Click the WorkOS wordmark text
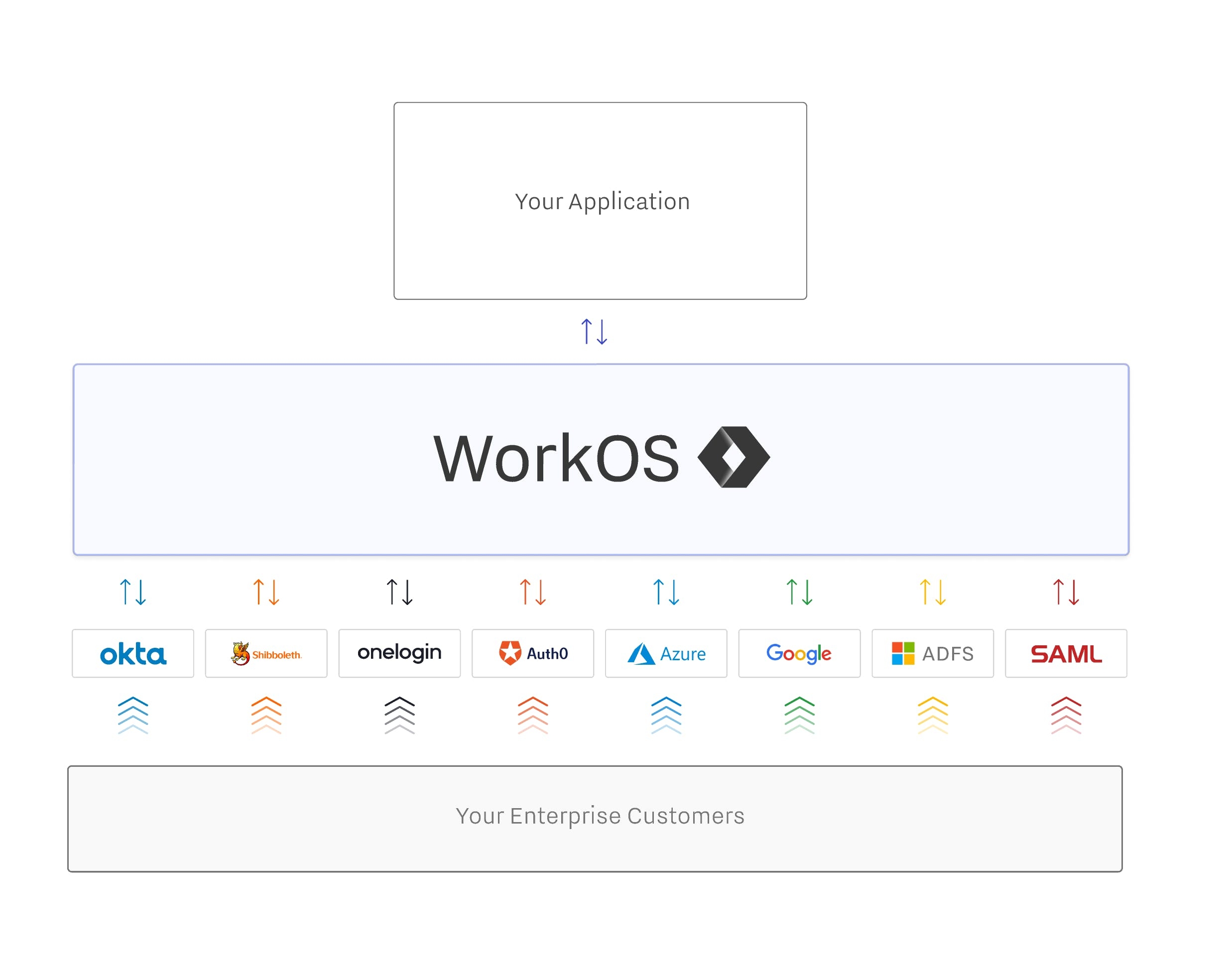 (556, 459)
